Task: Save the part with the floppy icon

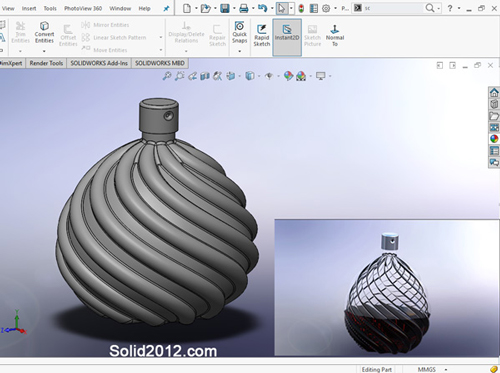Action: click(225, 8)
